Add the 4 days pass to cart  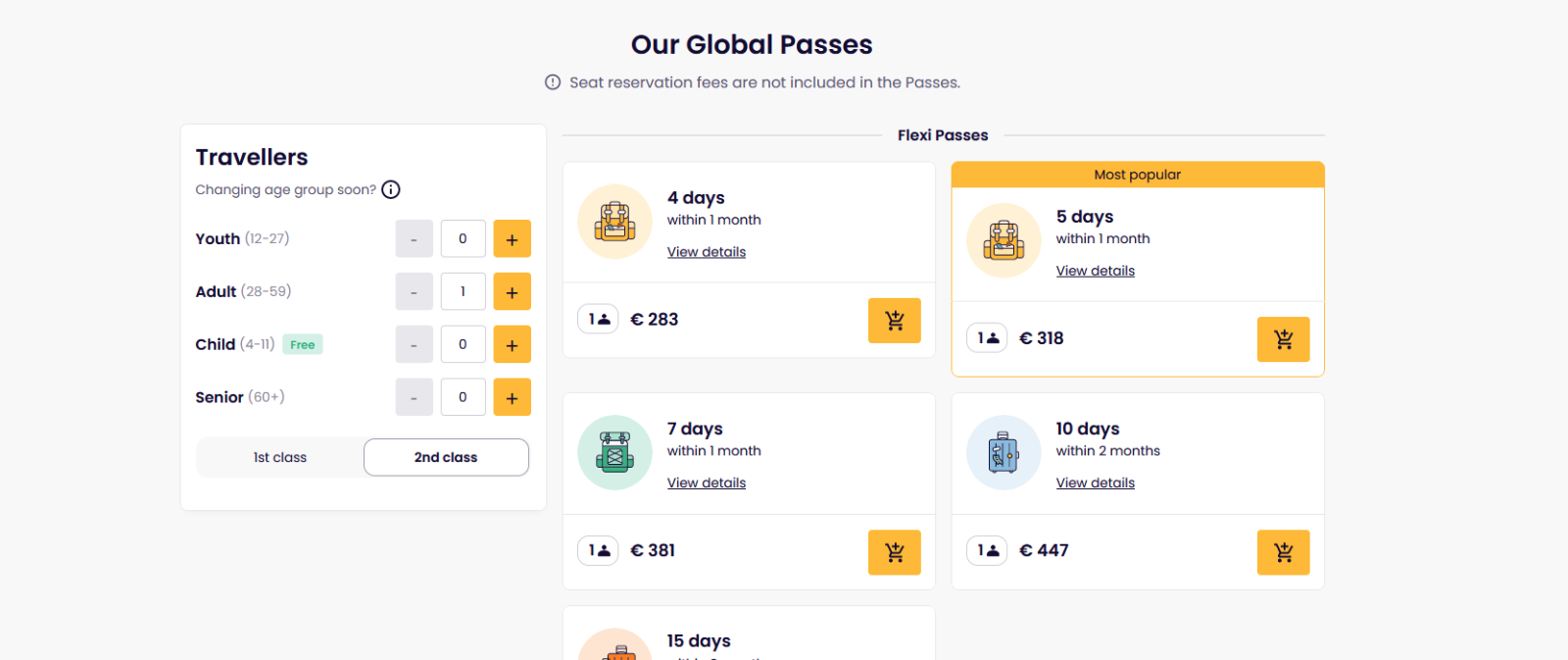(894, 321)
